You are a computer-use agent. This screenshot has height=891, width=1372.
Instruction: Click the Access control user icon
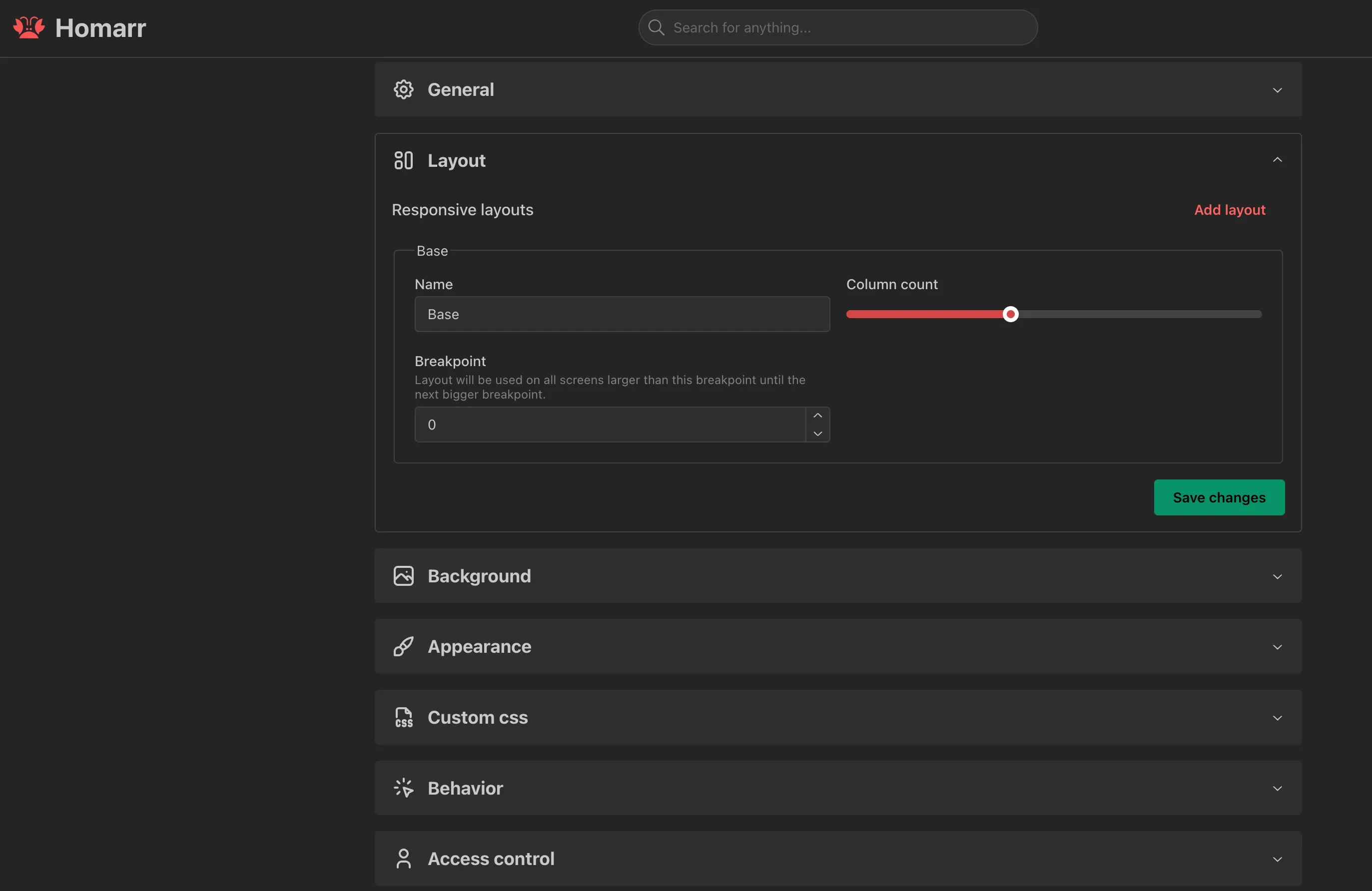click(404, 859)
